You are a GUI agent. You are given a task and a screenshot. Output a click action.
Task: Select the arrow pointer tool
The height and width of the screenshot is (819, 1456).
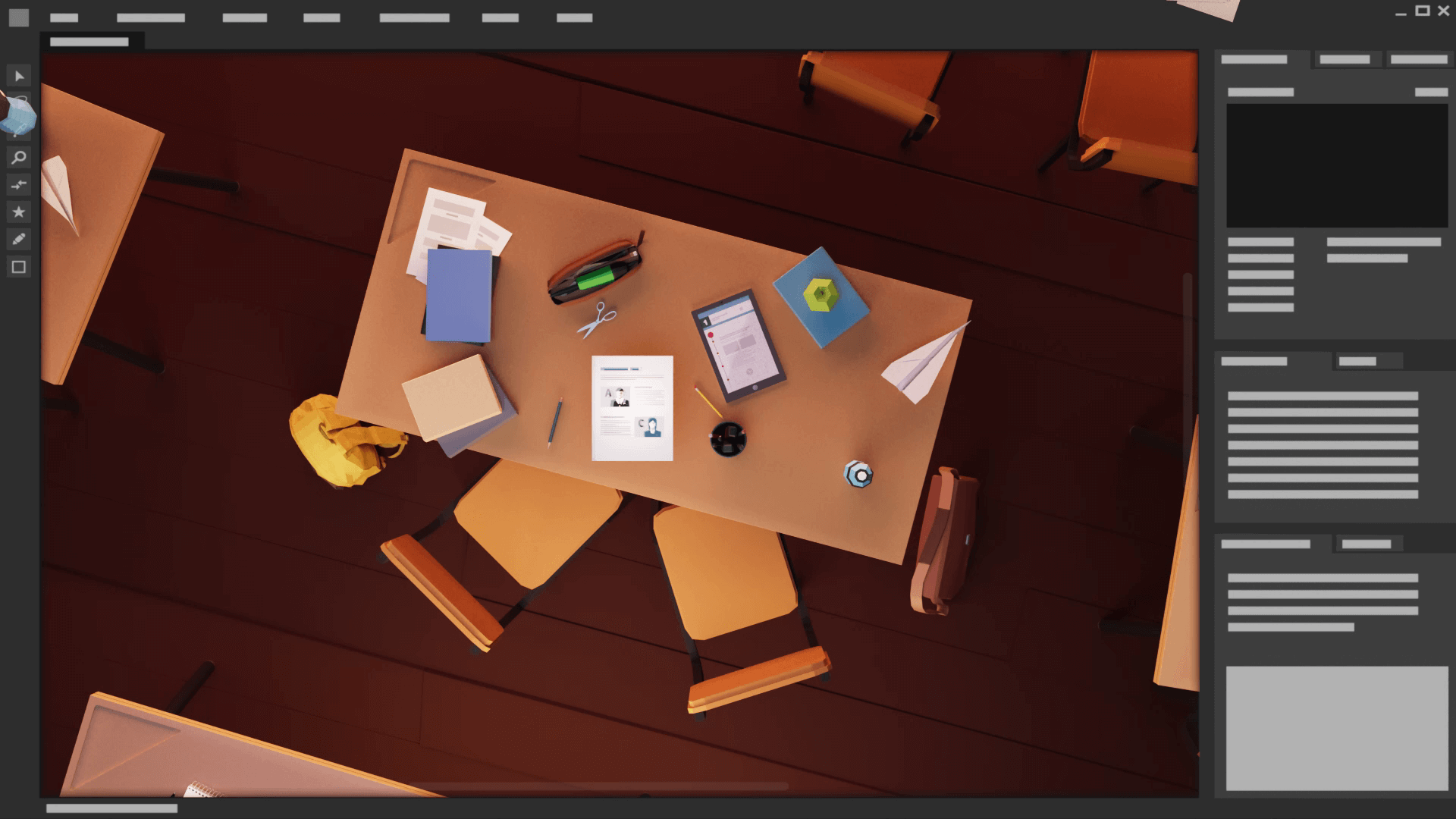[x=19, y=76]
